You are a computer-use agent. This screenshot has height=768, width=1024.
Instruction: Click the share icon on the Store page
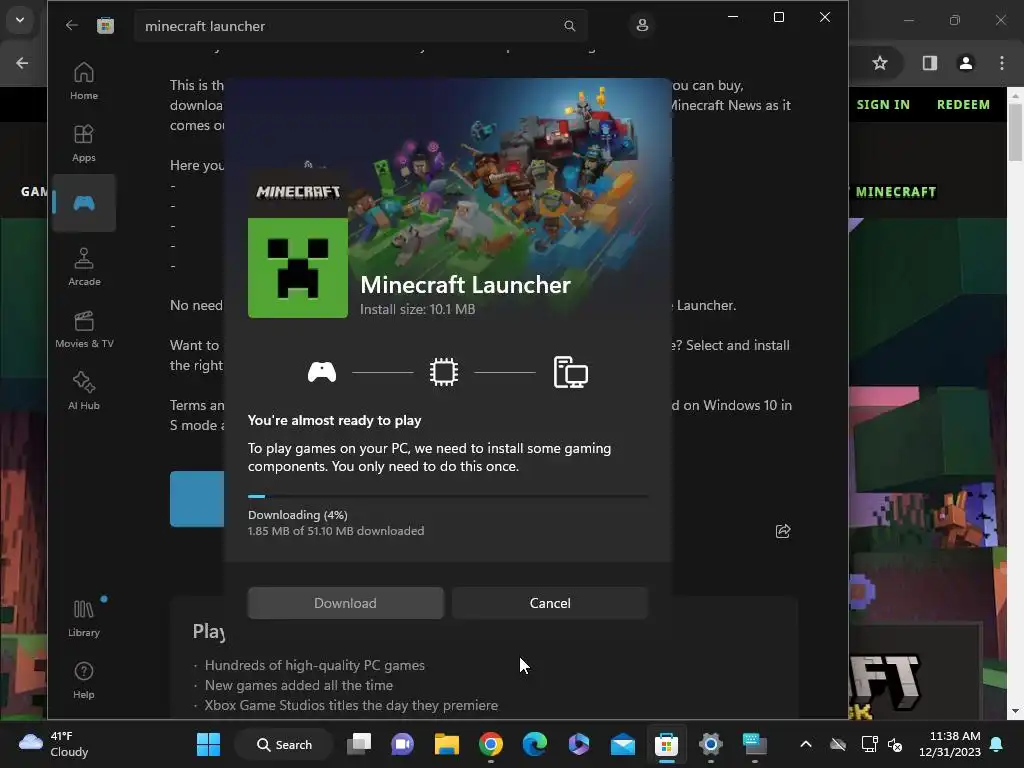[x=782, y=531]
